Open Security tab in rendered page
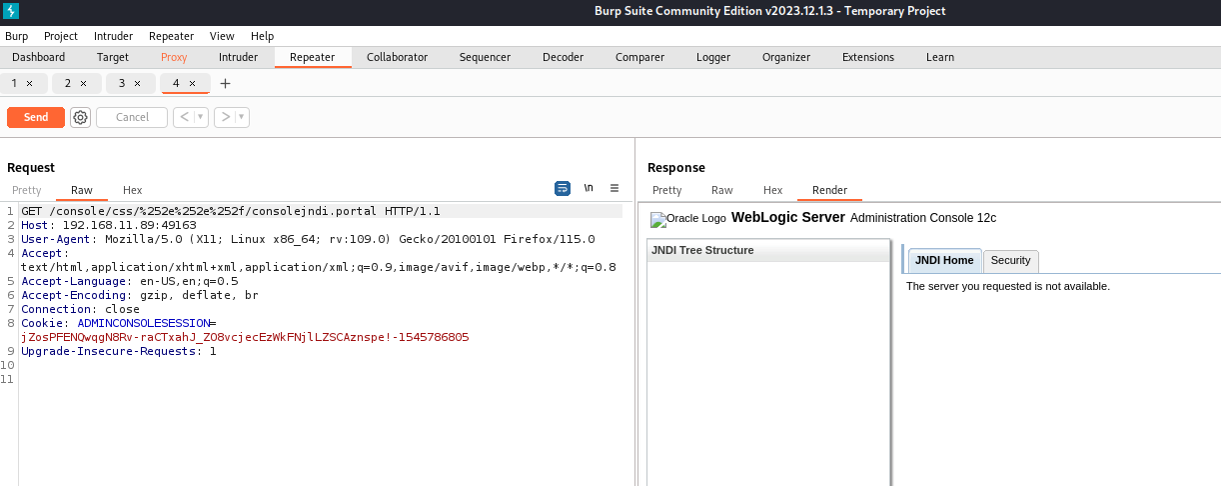 [1010, 260]
